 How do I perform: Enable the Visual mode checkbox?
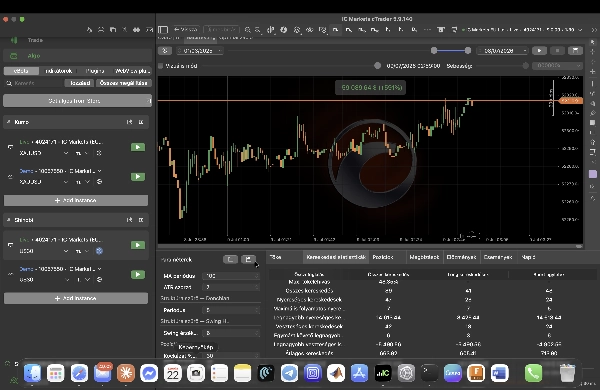(161, 66)
